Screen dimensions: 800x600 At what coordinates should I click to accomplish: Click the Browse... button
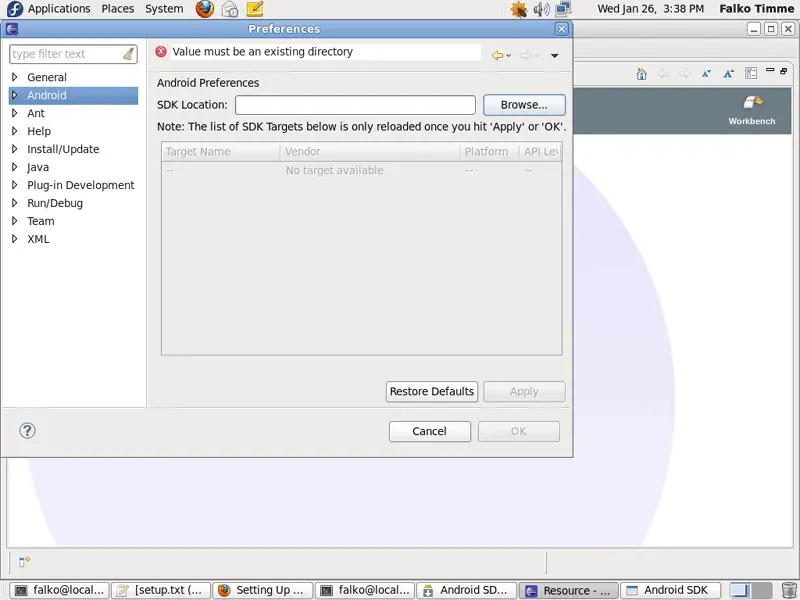(524, 105)
